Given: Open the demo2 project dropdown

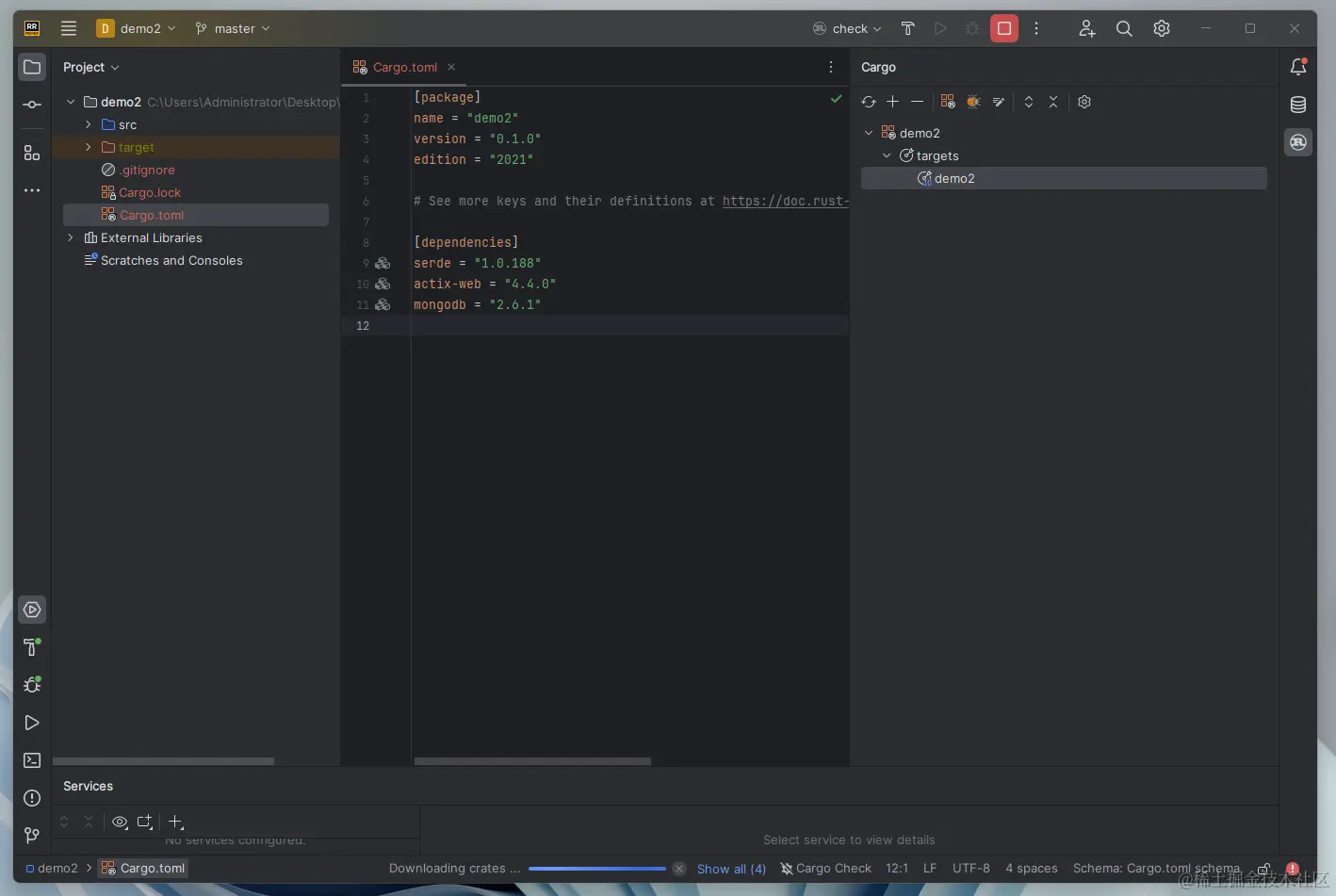Looking at the screenshot, I should pyautogui.click(x=136, y=28).
